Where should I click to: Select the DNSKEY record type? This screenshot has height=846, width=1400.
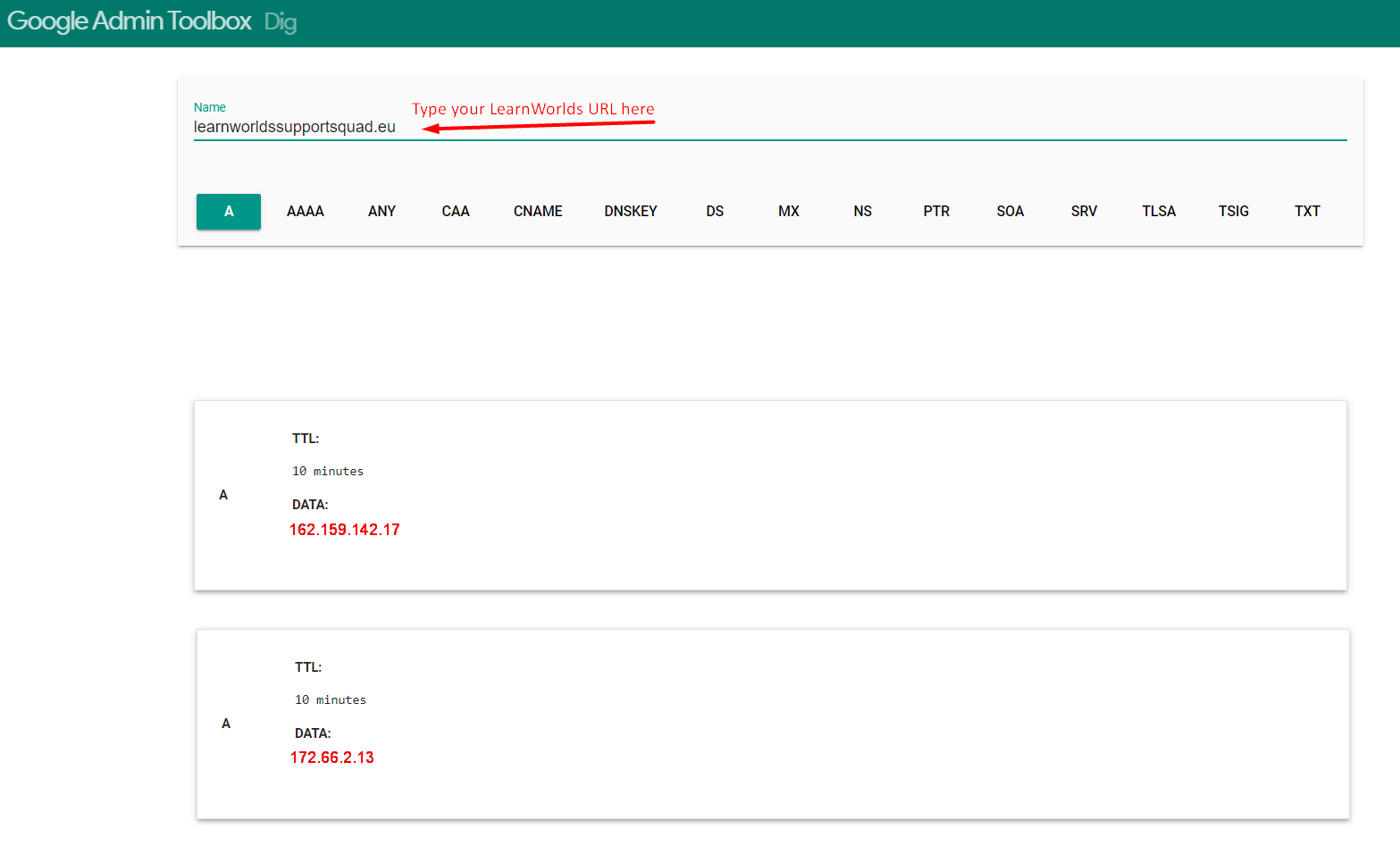coord(631,212)
